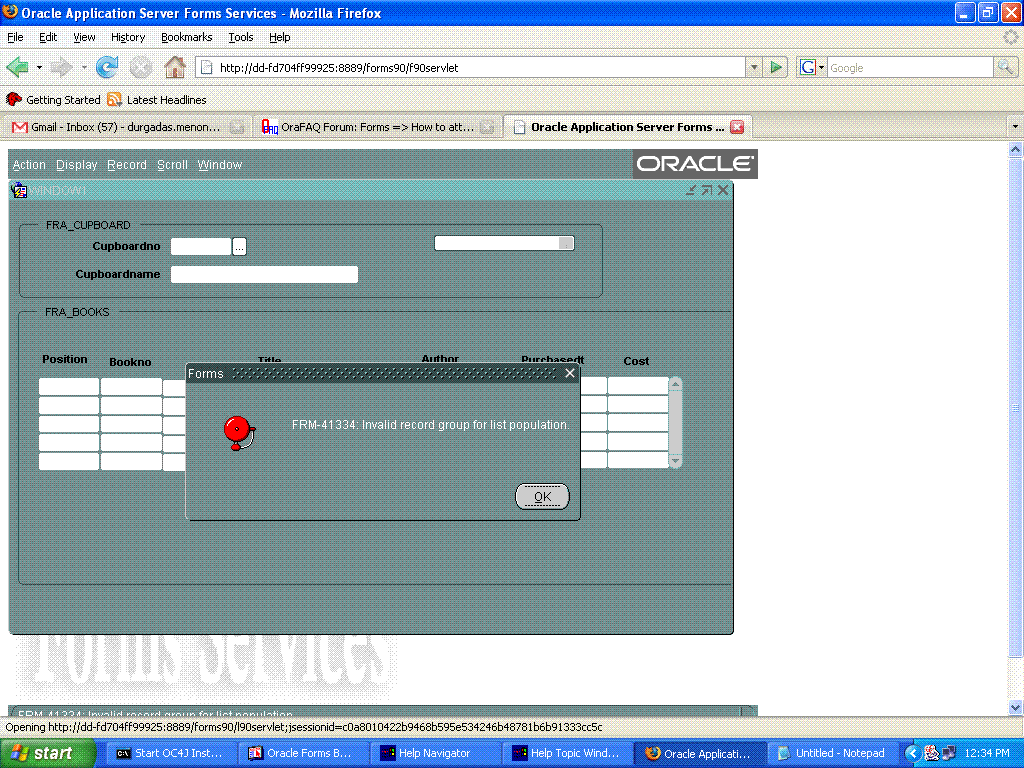The image size is (1024, 768).
Task: Switch to Untitled - Notepad taskbar item
Action: [x=832, y=753]
